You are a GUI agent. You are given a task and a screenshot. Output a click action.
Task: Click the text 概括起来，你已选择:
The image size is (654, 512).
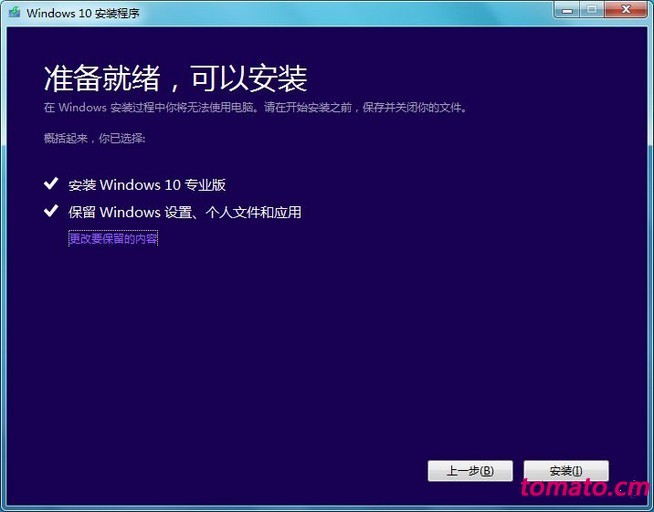click(x=94, y=138)
